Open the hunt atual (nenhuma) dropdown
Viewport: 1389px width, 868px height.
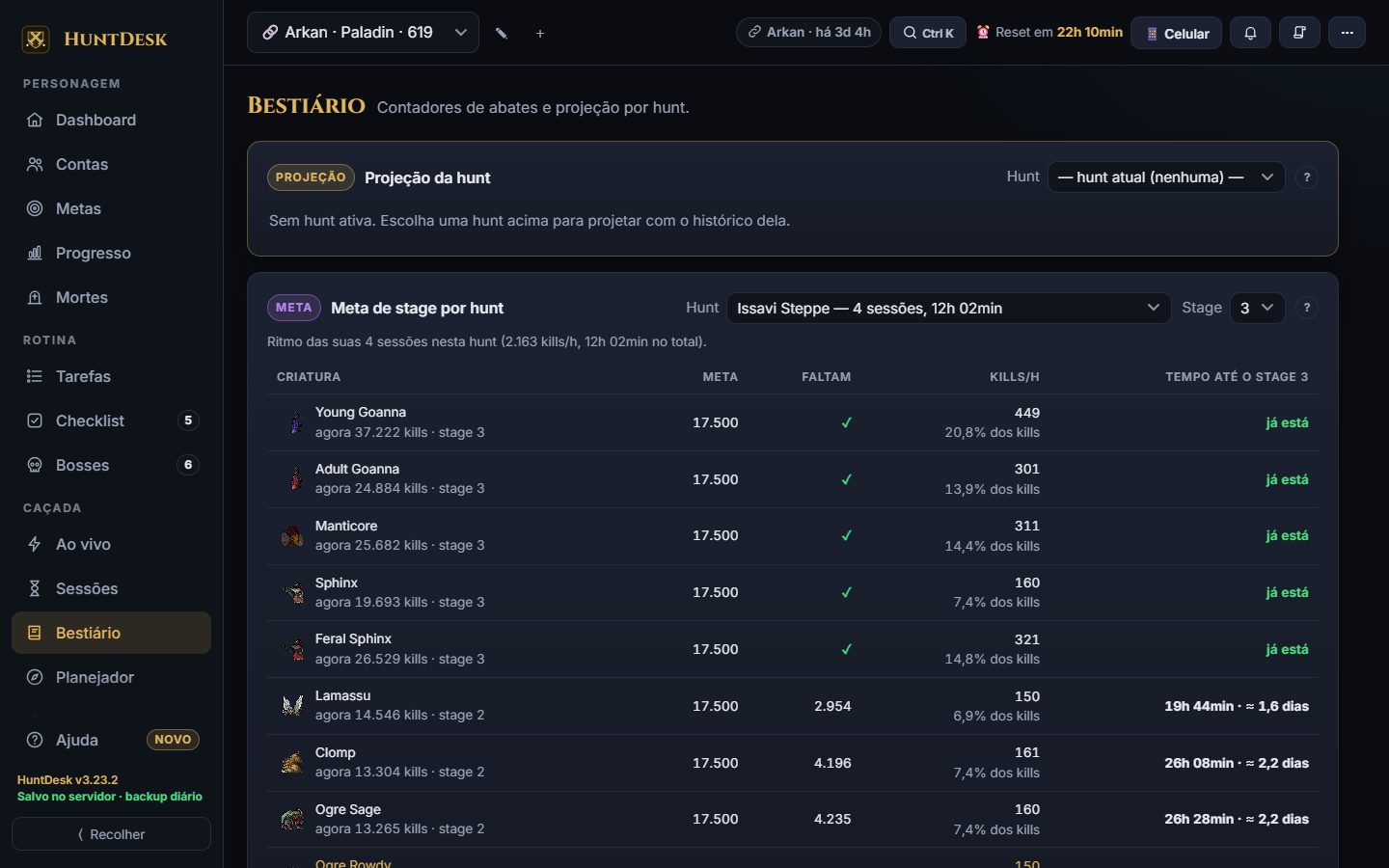pyautogui.click(x=1166, y=177)
